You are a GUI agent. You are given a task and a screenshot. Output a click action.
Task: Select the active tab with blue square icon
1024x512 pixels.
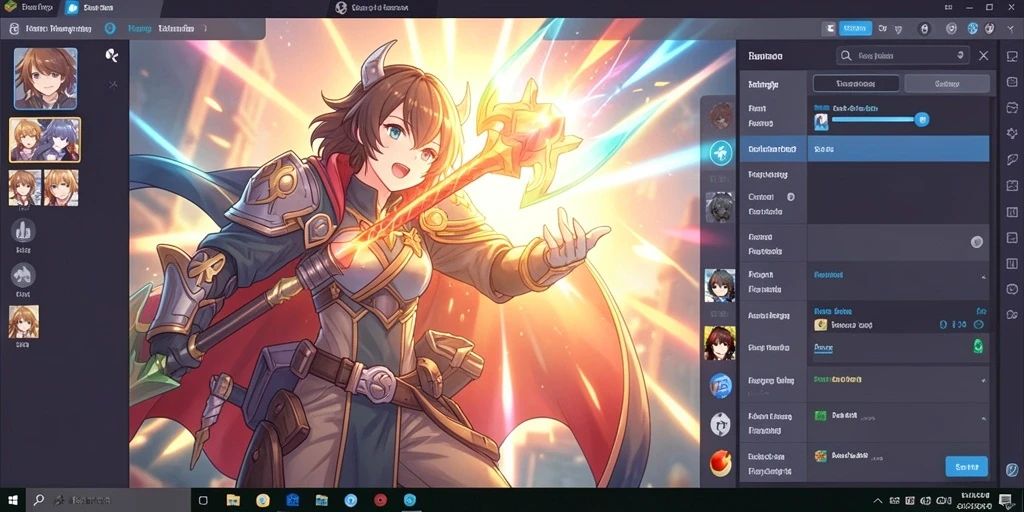click(x=88, y=8)
